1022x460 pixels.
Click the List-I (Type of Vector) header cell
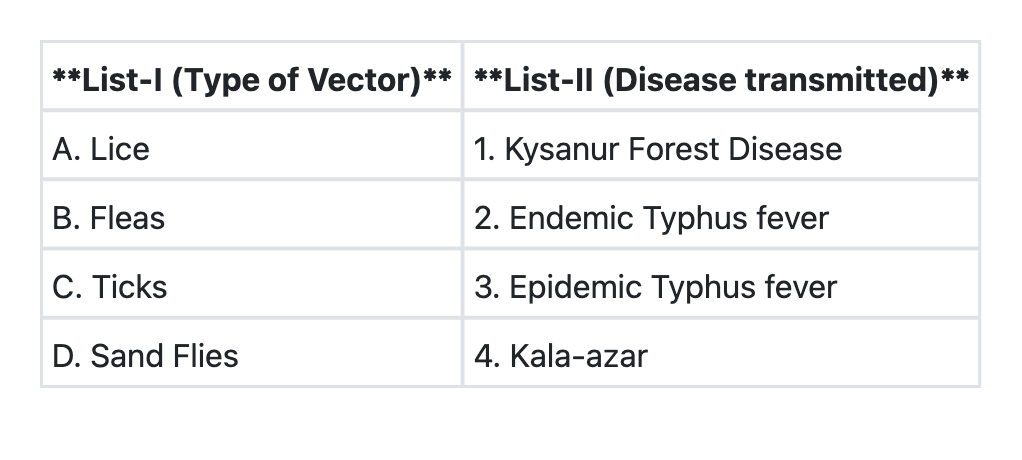coord(251,78)
